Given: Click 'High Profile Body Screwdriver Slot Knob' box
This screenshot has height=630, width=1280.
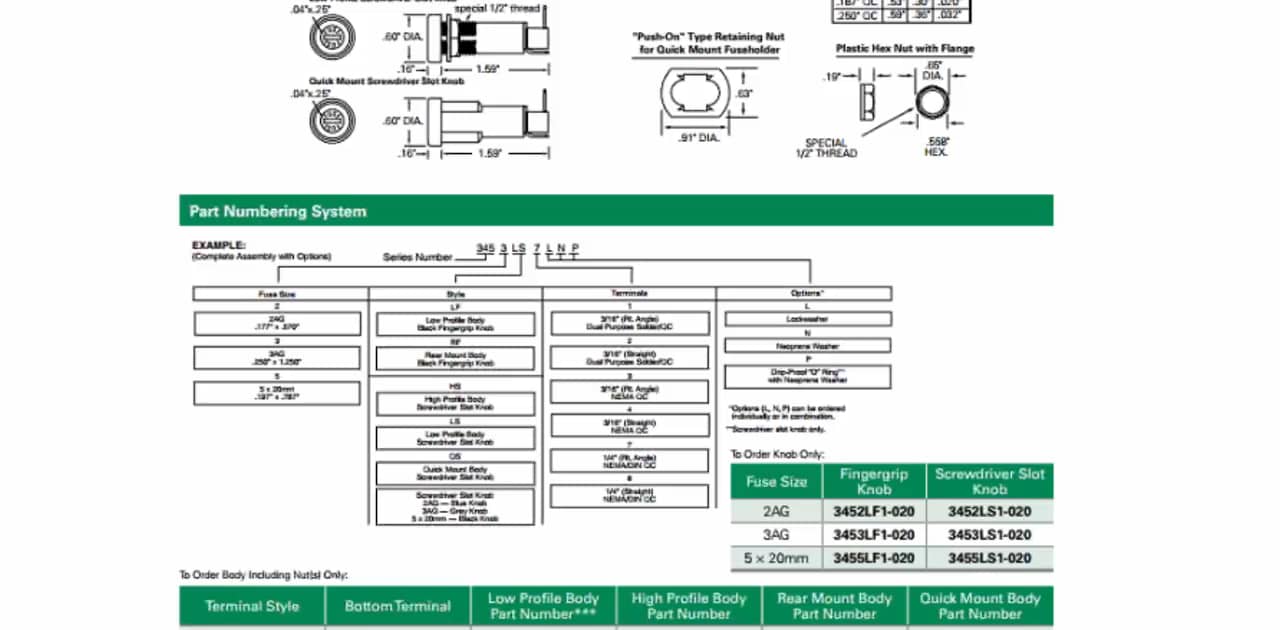Looking at the screenshot, I should click(x=455, y=404).
